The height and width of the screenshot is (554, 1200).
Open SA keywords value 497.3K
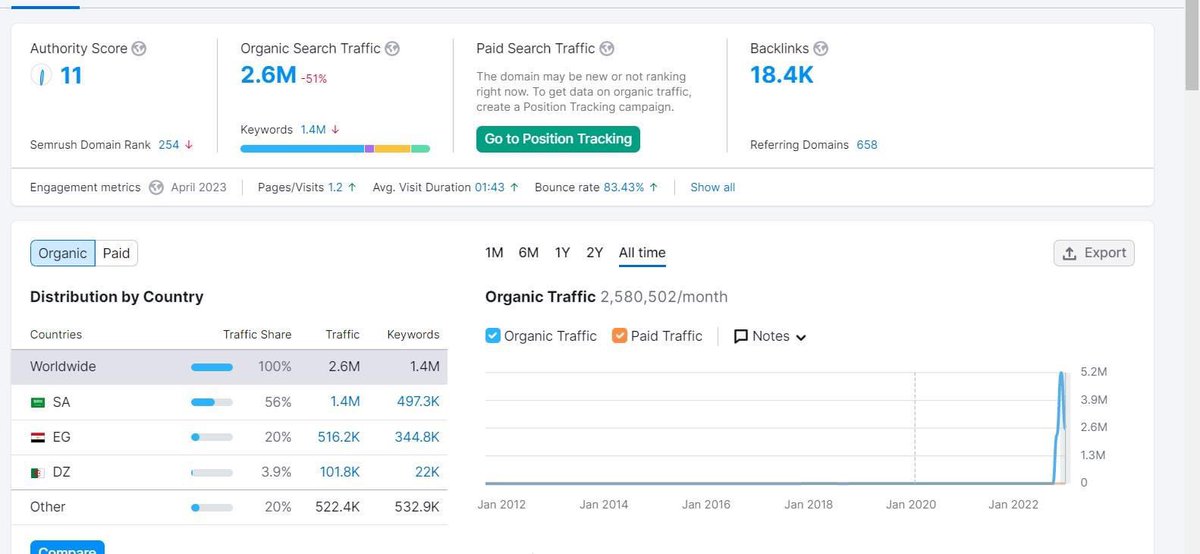(418, 402)
